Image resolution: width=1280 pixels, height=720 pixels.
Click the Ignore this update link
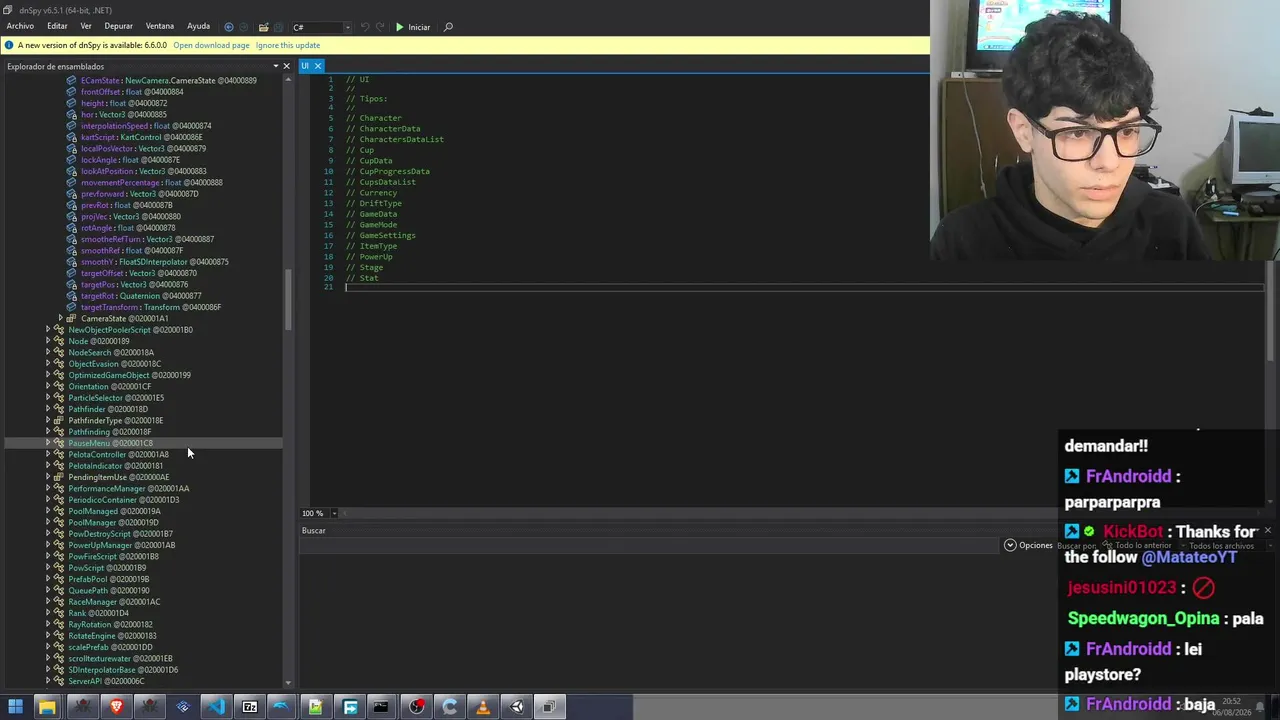[x=288, y=45]
